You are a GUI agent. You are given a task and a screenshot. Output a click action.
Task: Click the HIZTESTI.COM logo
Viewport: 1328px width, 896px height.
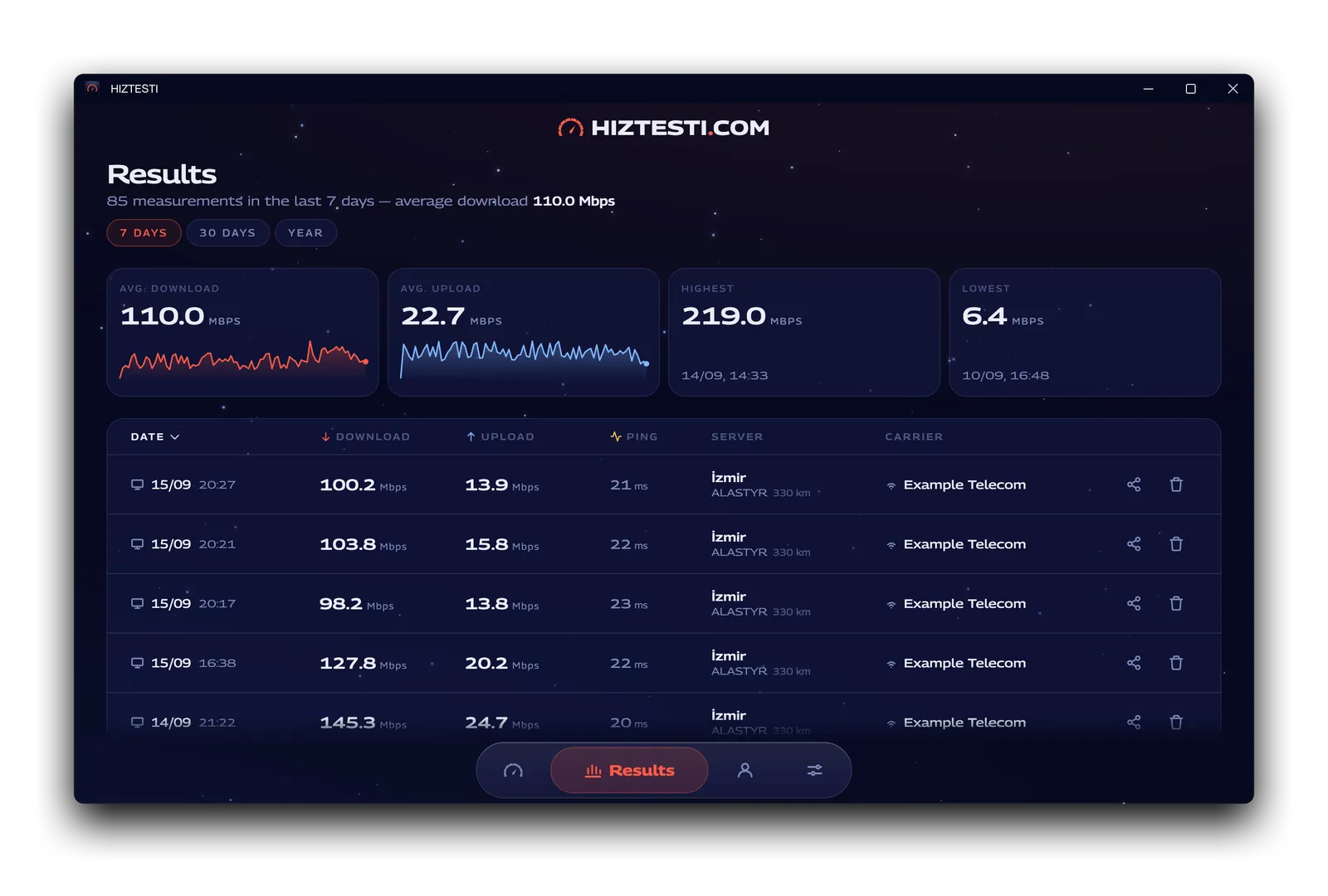click(x=664, y=128)
